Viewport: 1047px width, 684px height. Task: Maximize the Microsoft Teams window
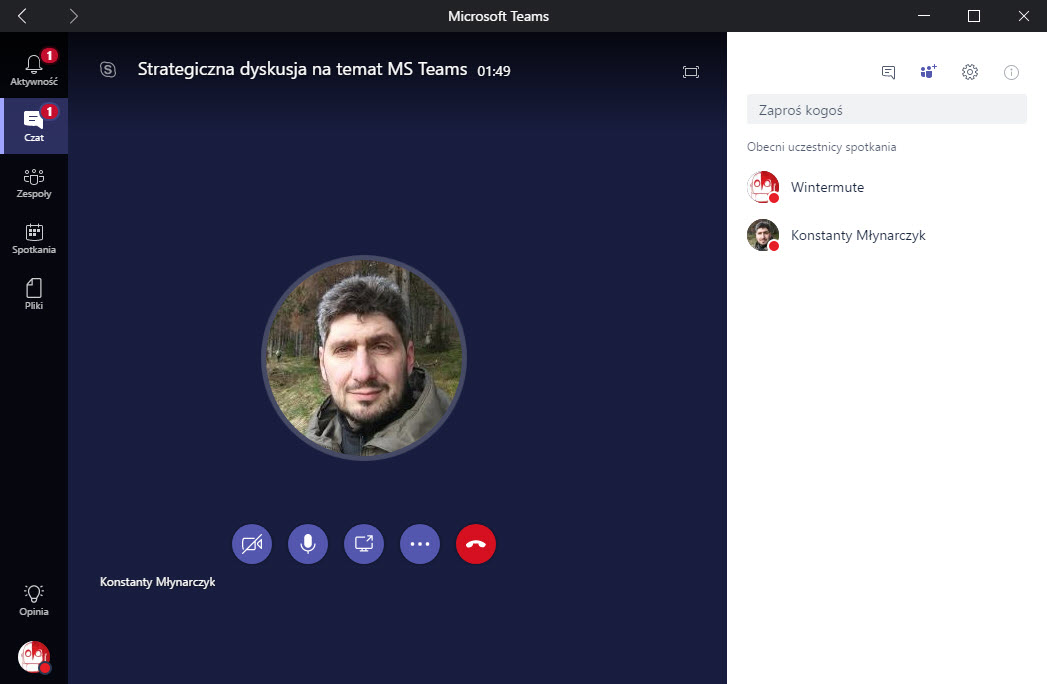click(x=974, y=16)
